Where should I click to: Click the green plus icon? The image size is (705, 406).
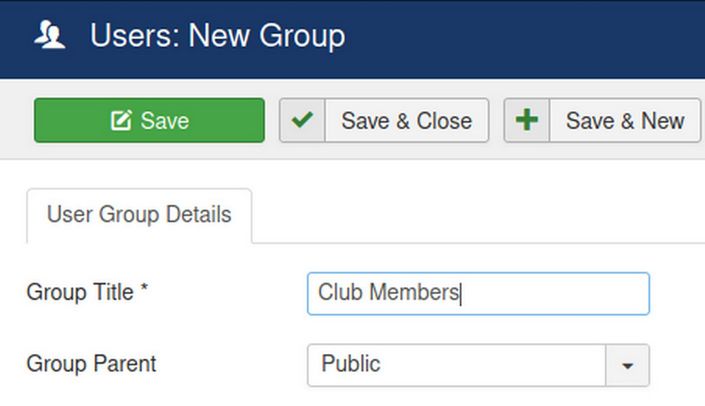[527, 121]
